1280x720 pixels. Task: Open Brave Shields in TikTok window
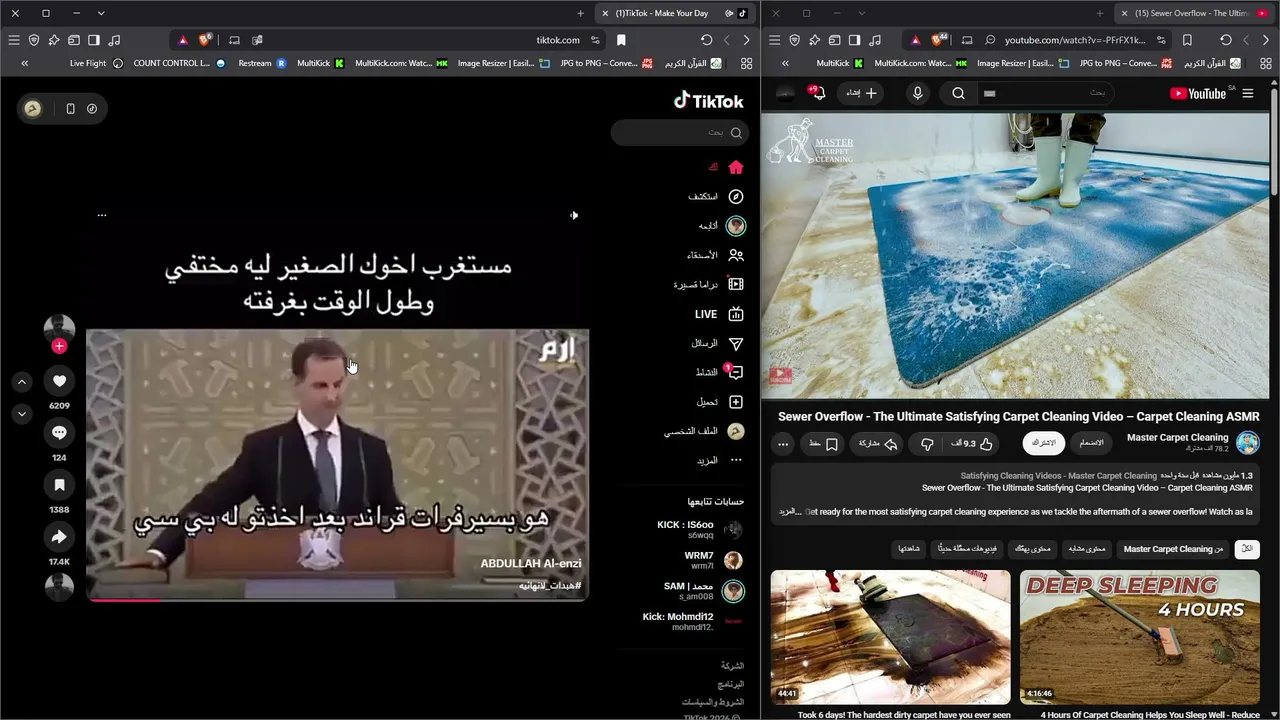click(x=205, y=40)
